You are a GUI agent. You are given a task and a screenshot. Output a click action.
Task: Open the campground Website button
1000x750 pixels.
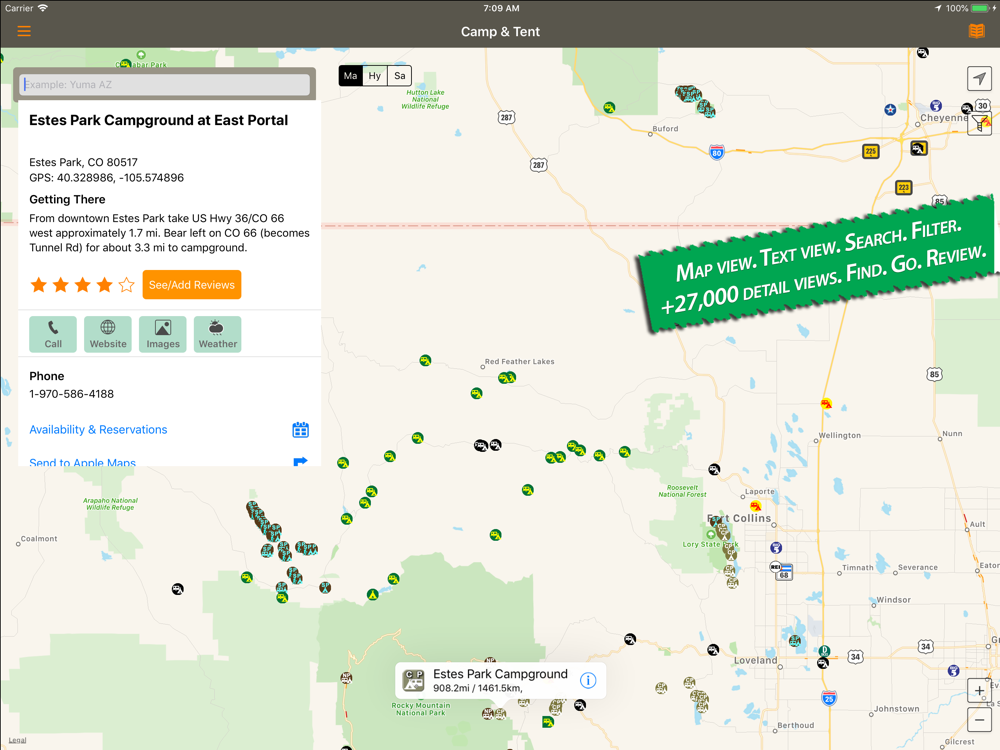[x=108, y=334]
